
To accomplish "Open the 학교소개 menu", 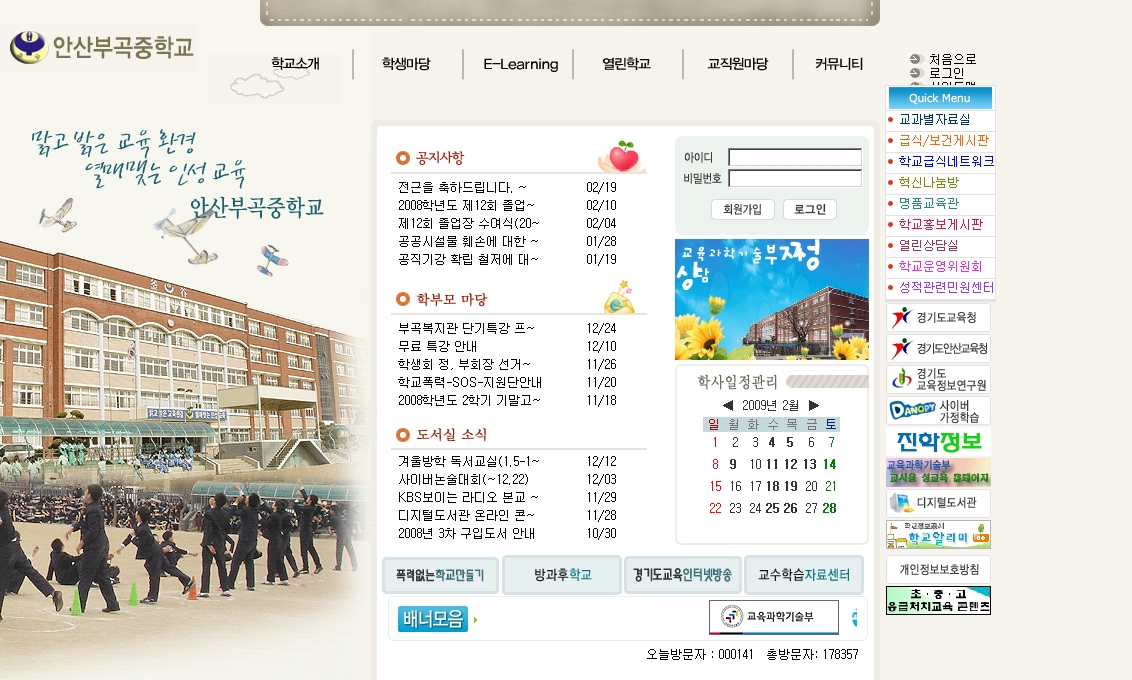I will coord(295,64).
